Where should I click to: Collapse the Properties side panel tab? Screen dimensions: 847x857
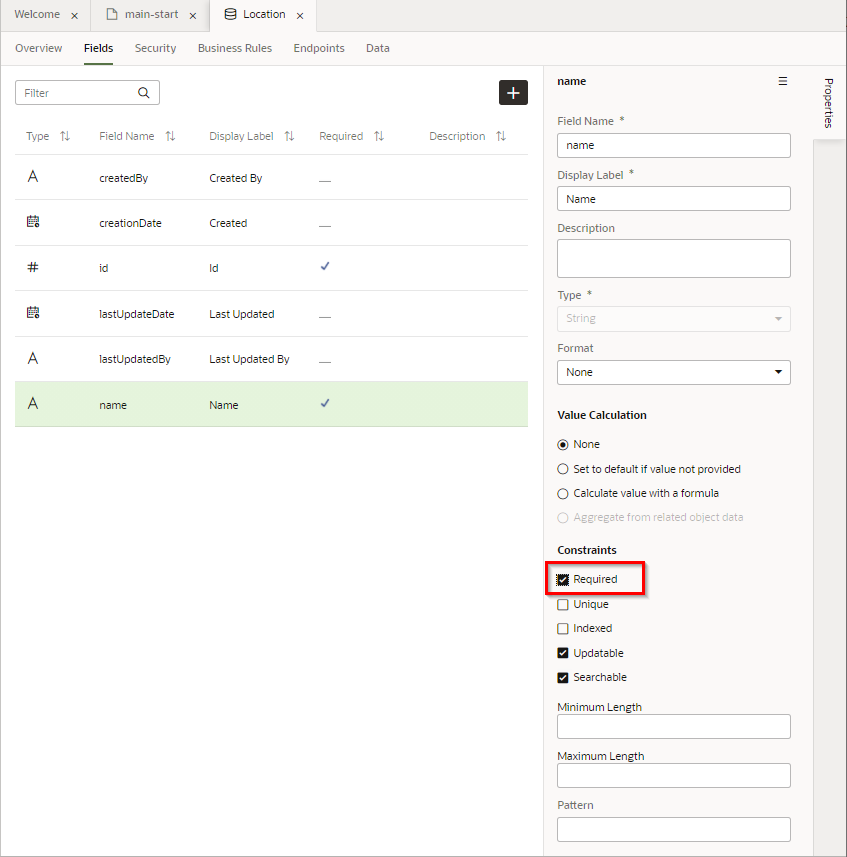pos(829,103)
